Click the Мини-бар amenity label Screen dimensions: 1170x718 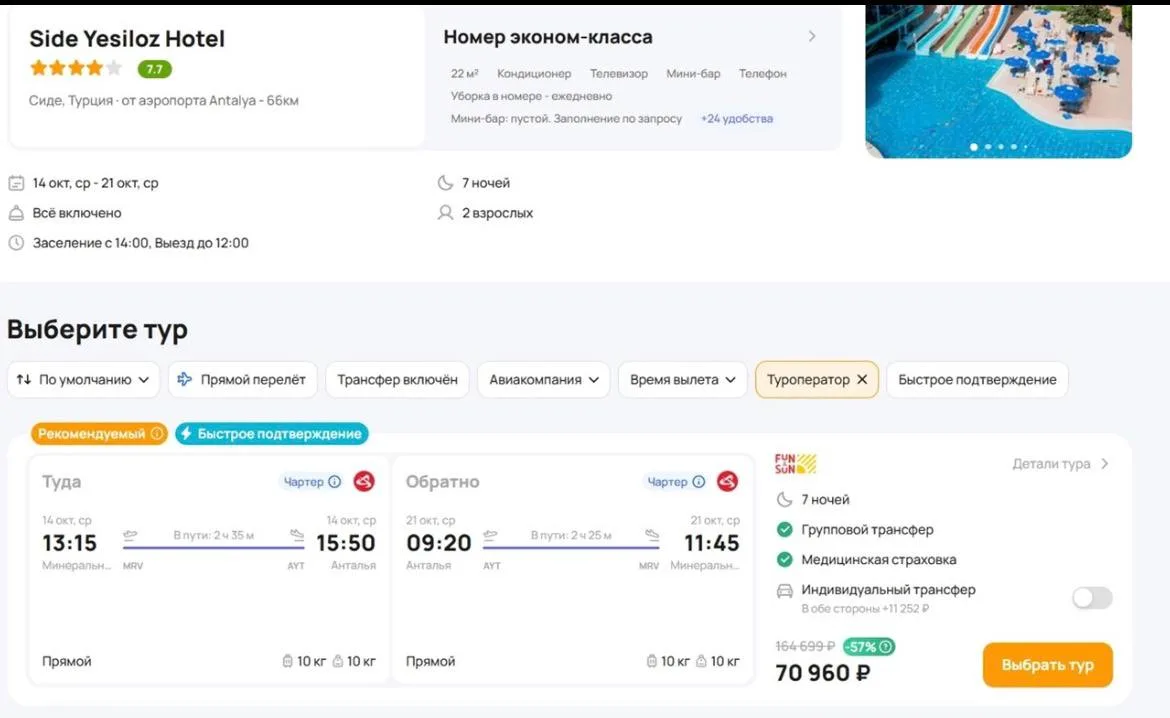pos(693,73)
